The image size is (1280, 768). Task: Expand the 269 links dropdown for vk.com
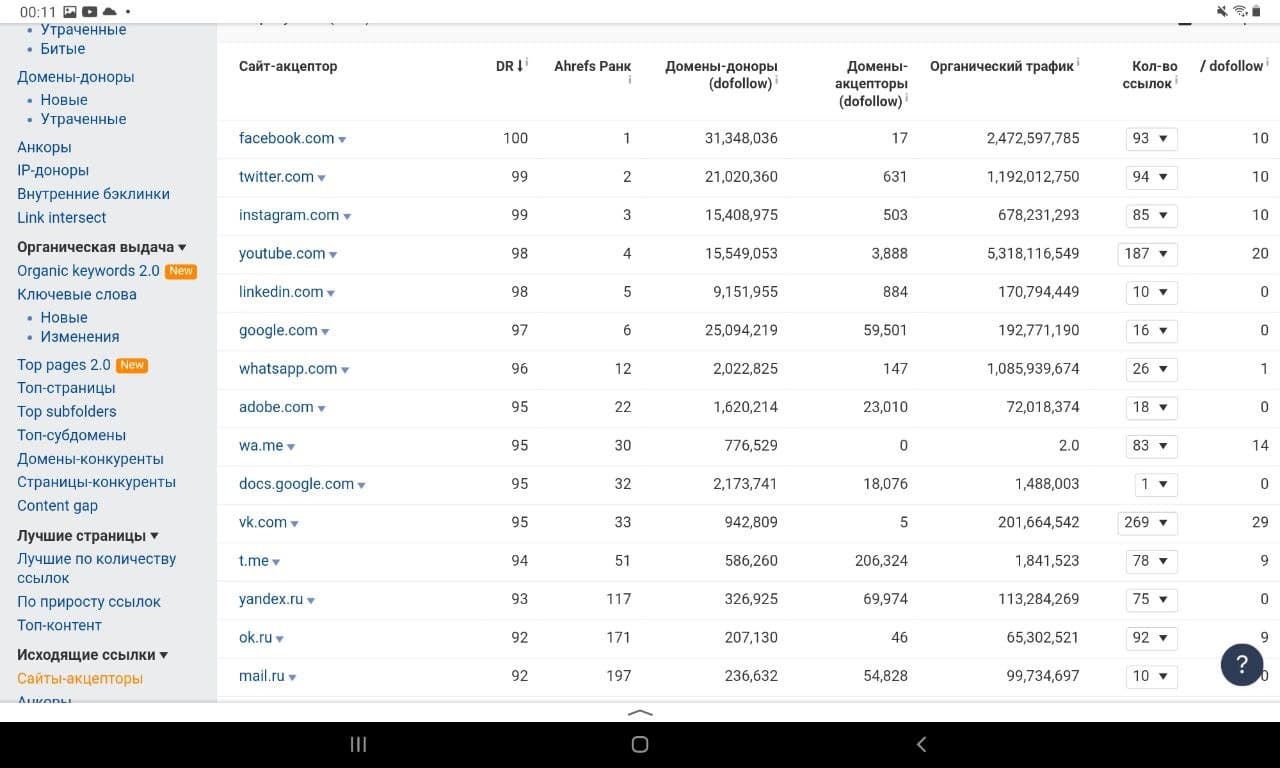tap(1147, 522)
